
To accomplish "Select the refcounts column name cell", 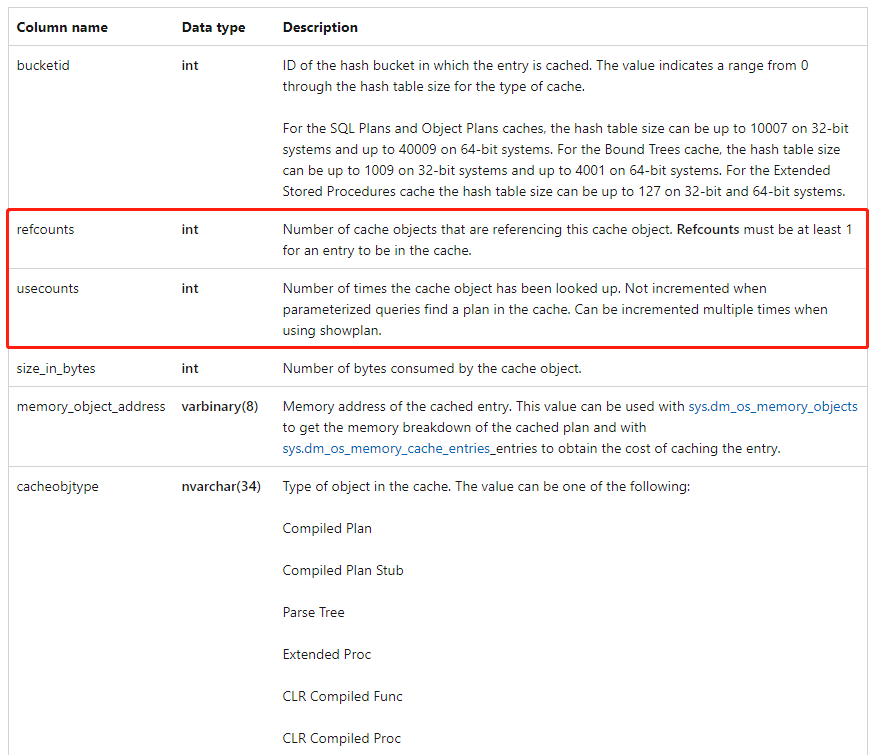I will coord(45,229).
